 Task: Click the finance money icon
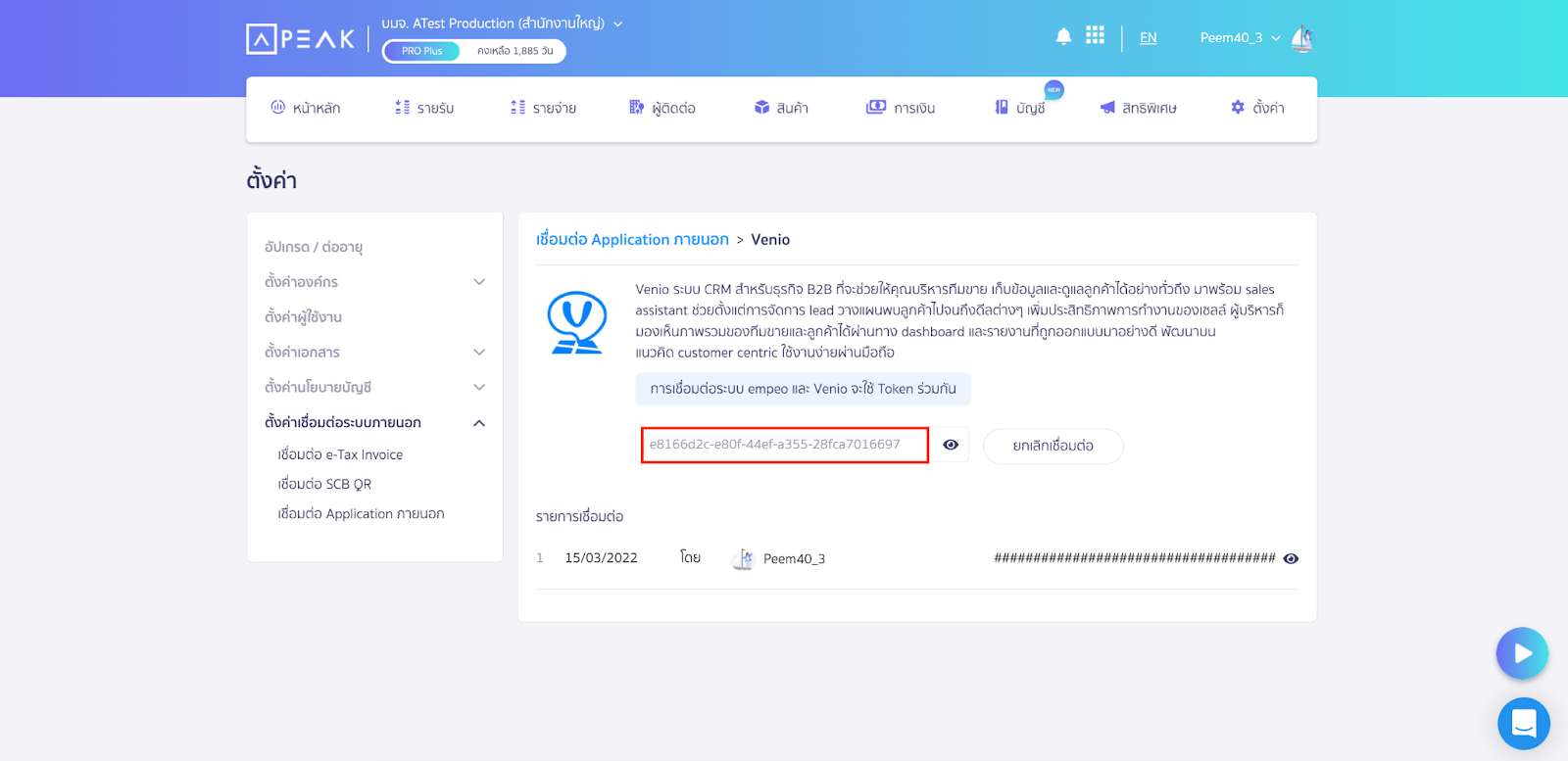(x=875, y=107)
